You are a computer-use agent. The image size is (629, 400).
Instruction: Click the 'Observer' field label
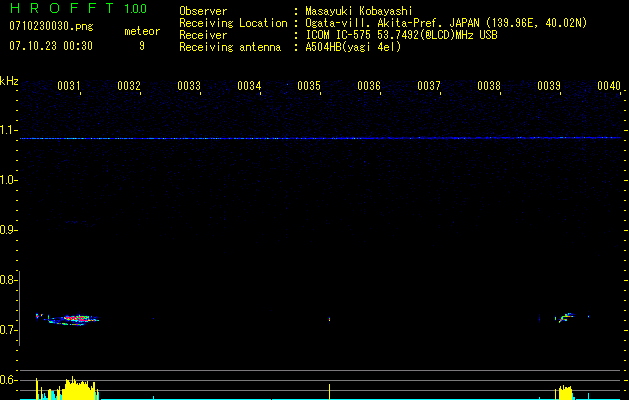pos(203,11)
